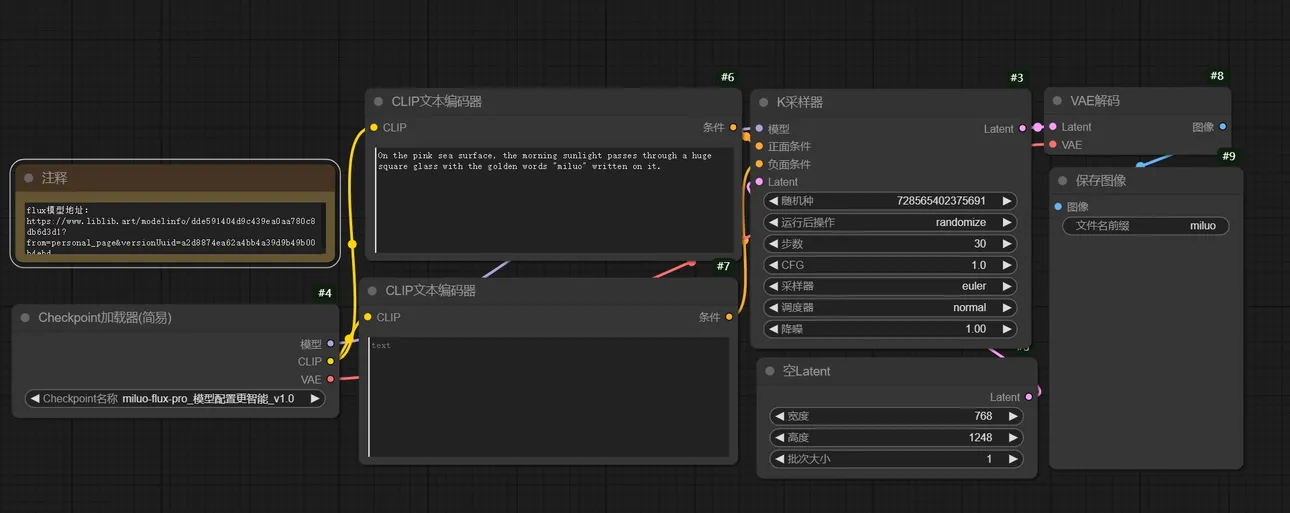Click the 图像 input port on 保存图像

coord(1059,207)
